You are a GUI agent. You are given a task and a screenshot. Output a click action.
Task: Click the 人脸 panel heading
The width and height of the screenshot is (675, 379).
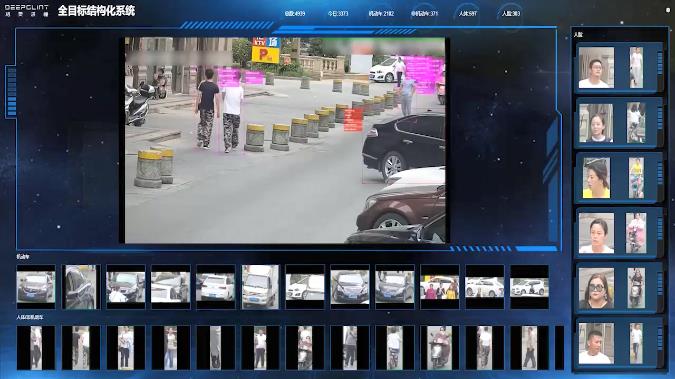click(x=578, y=34)
